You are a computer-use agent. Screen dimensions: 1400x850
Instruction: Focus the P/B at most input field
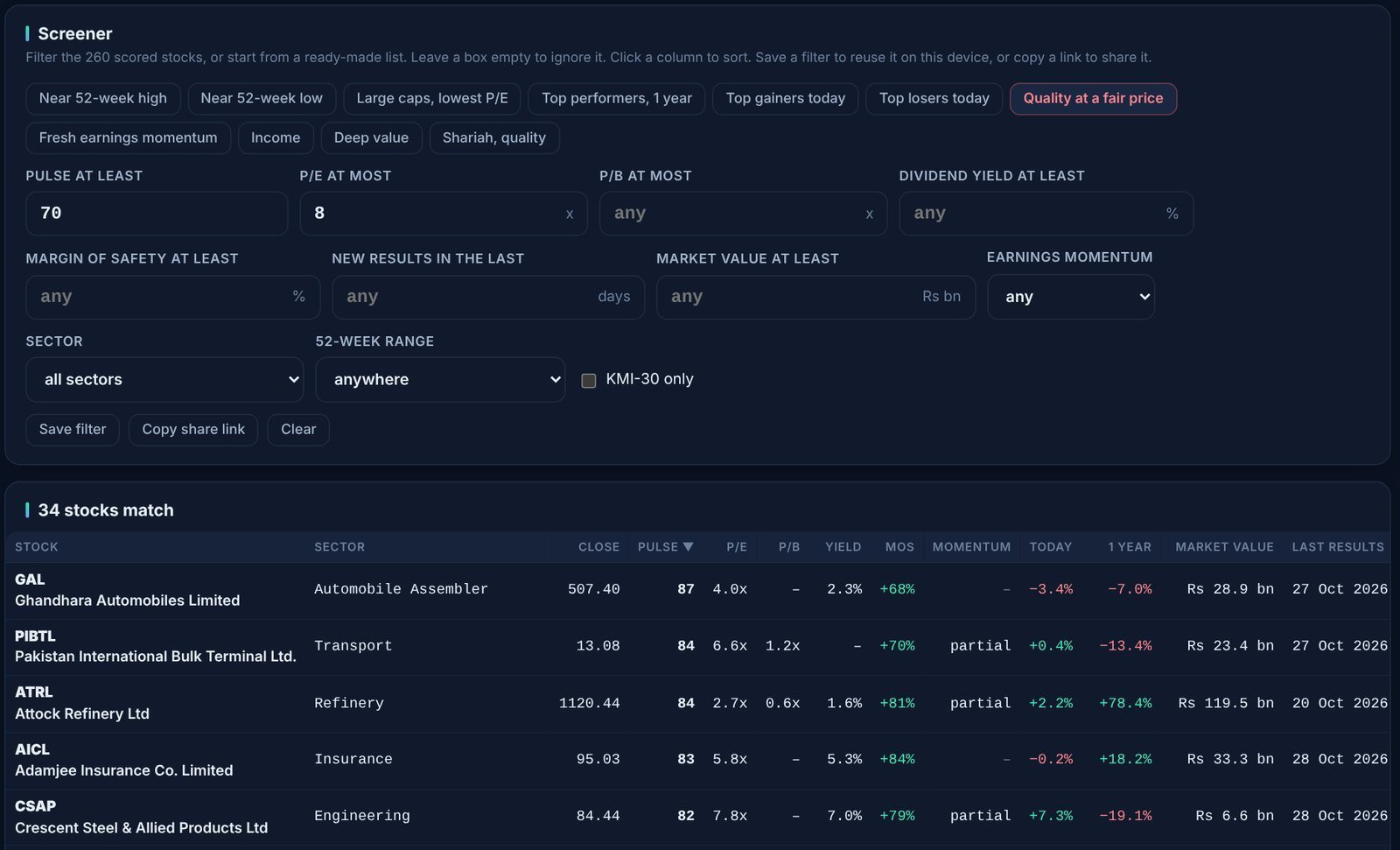click(x=743, y=214)
